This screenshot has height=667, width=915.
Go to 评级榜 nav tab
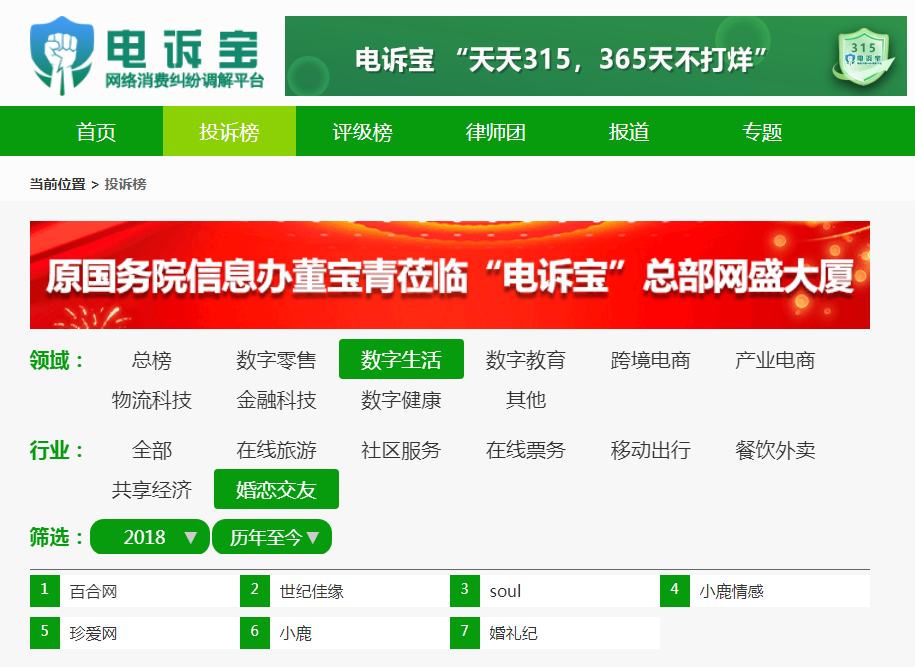tap(362, 131)
